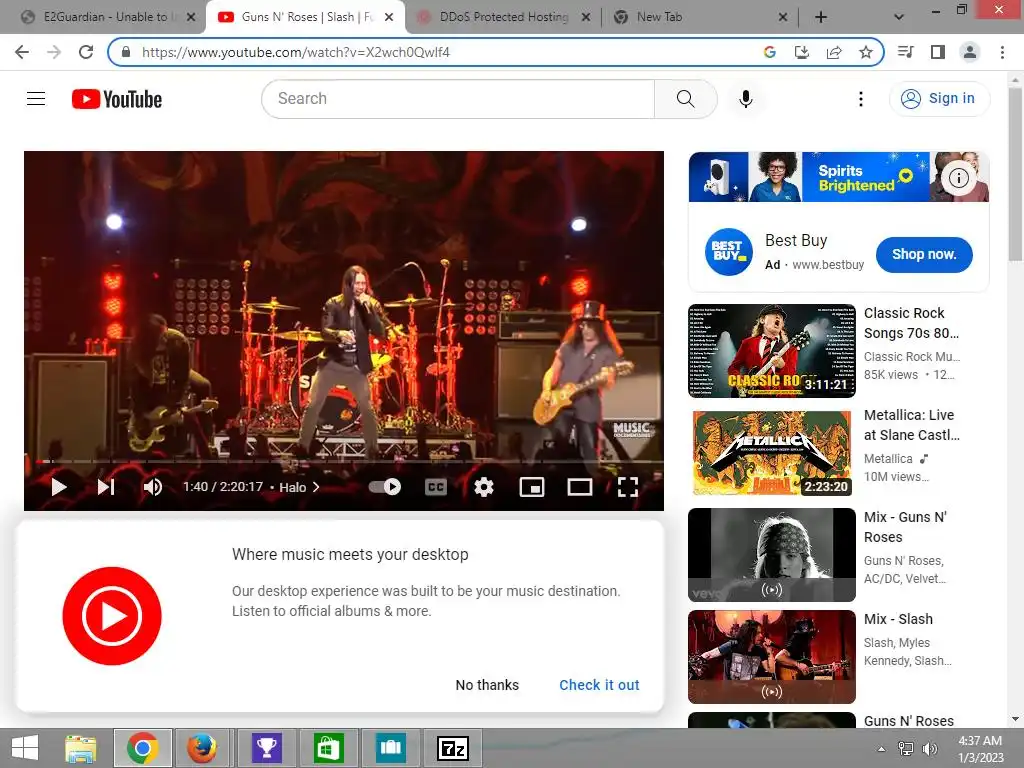Expand the Halo chapter list

[x=299, y=487]
